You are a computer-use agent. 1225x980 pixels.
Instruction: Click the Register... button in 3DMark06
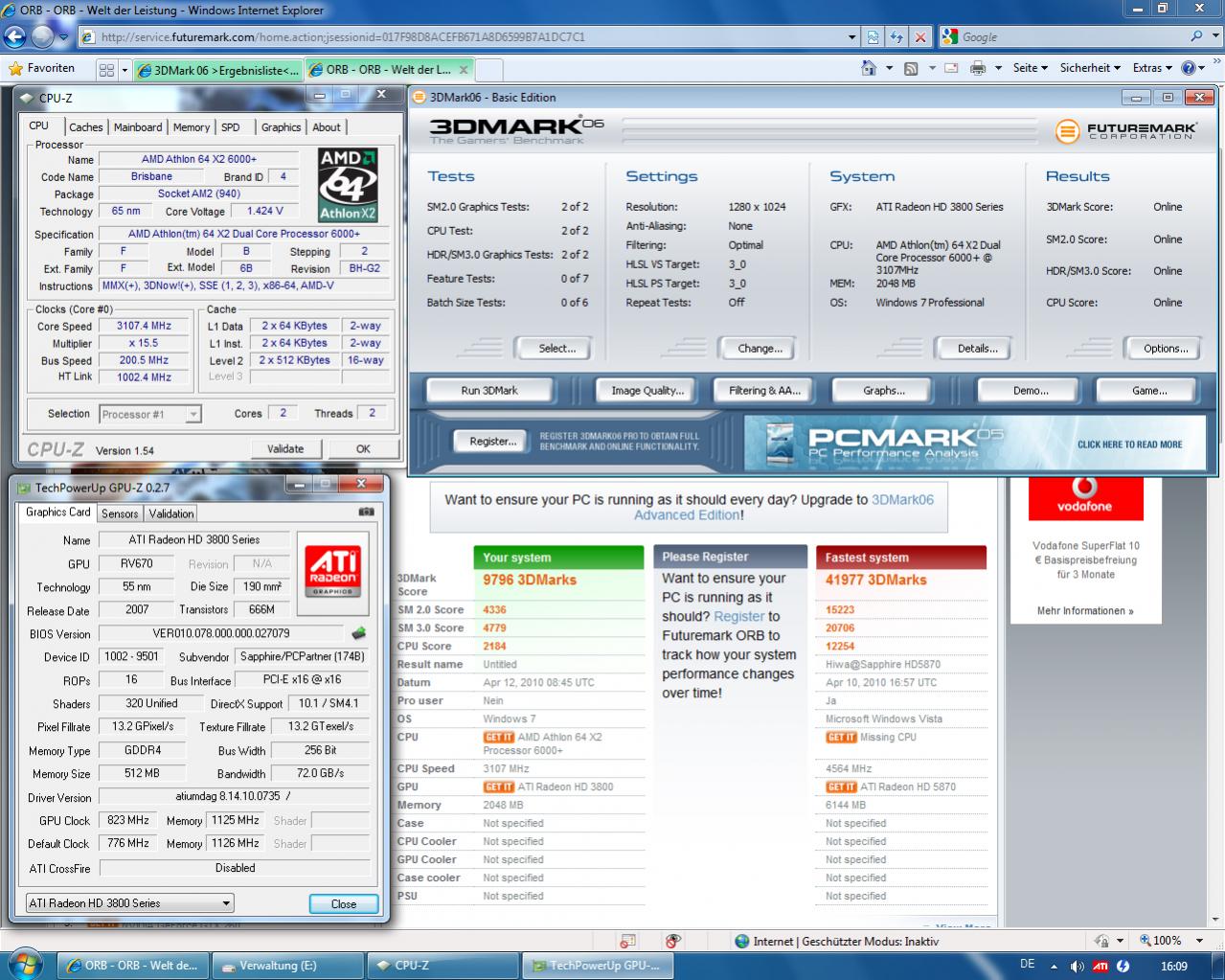(493, 442)
